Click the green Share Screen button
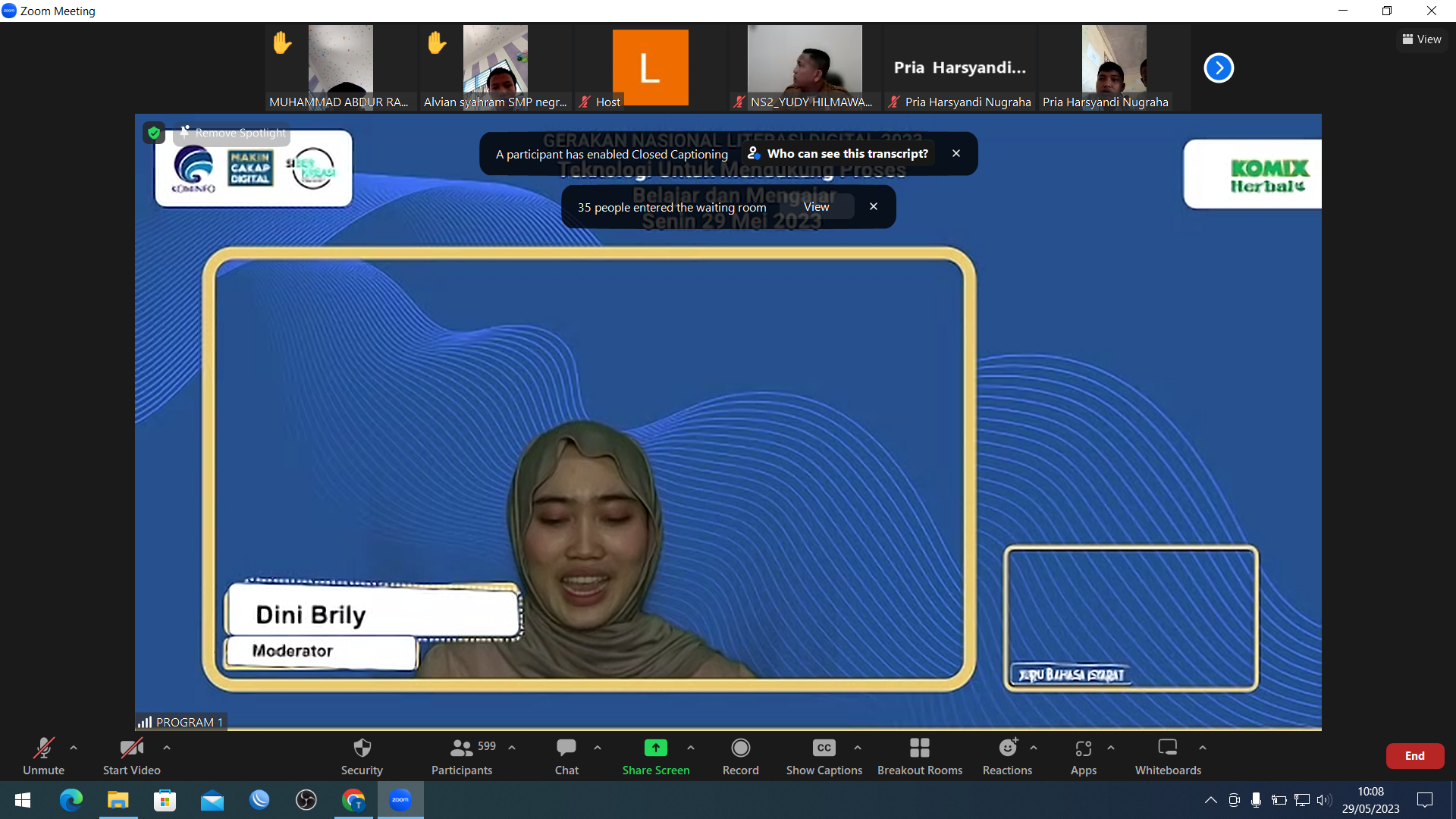The height and width of the screenshot is (819, 1456). (x=656, y=756)
